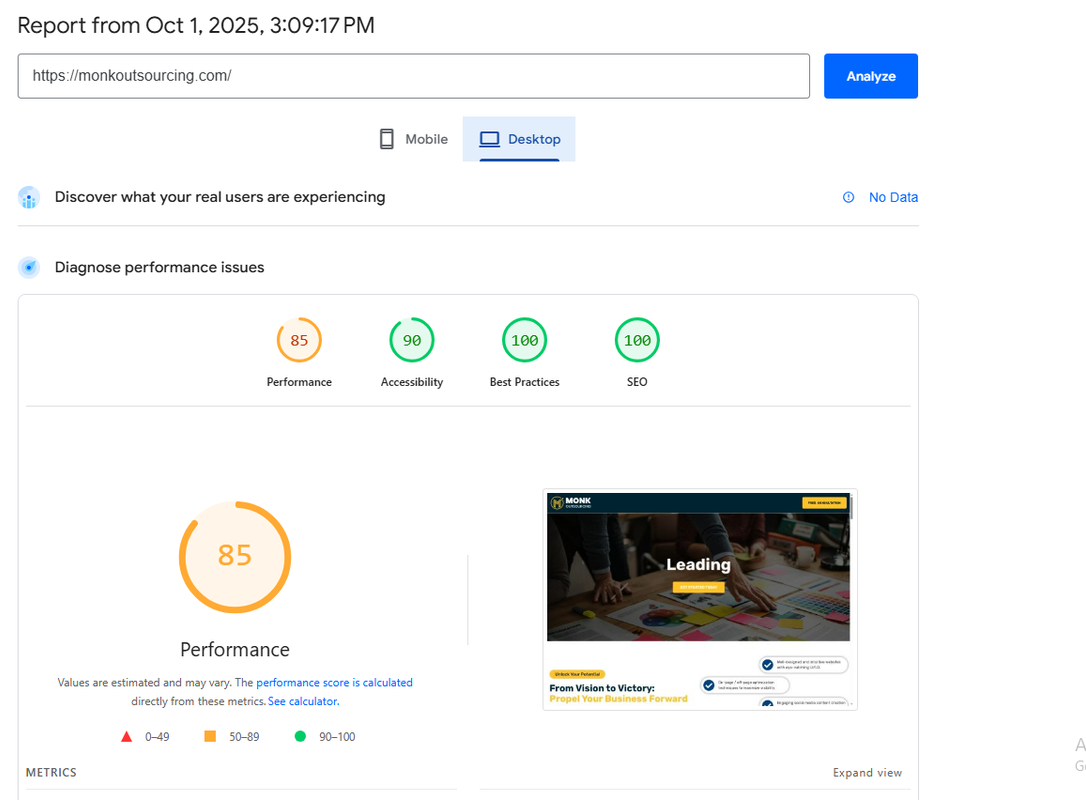Screen dimensions: 1086x800
Task: Click the Diagnose performance issues icon
Action: click(29, 267)
